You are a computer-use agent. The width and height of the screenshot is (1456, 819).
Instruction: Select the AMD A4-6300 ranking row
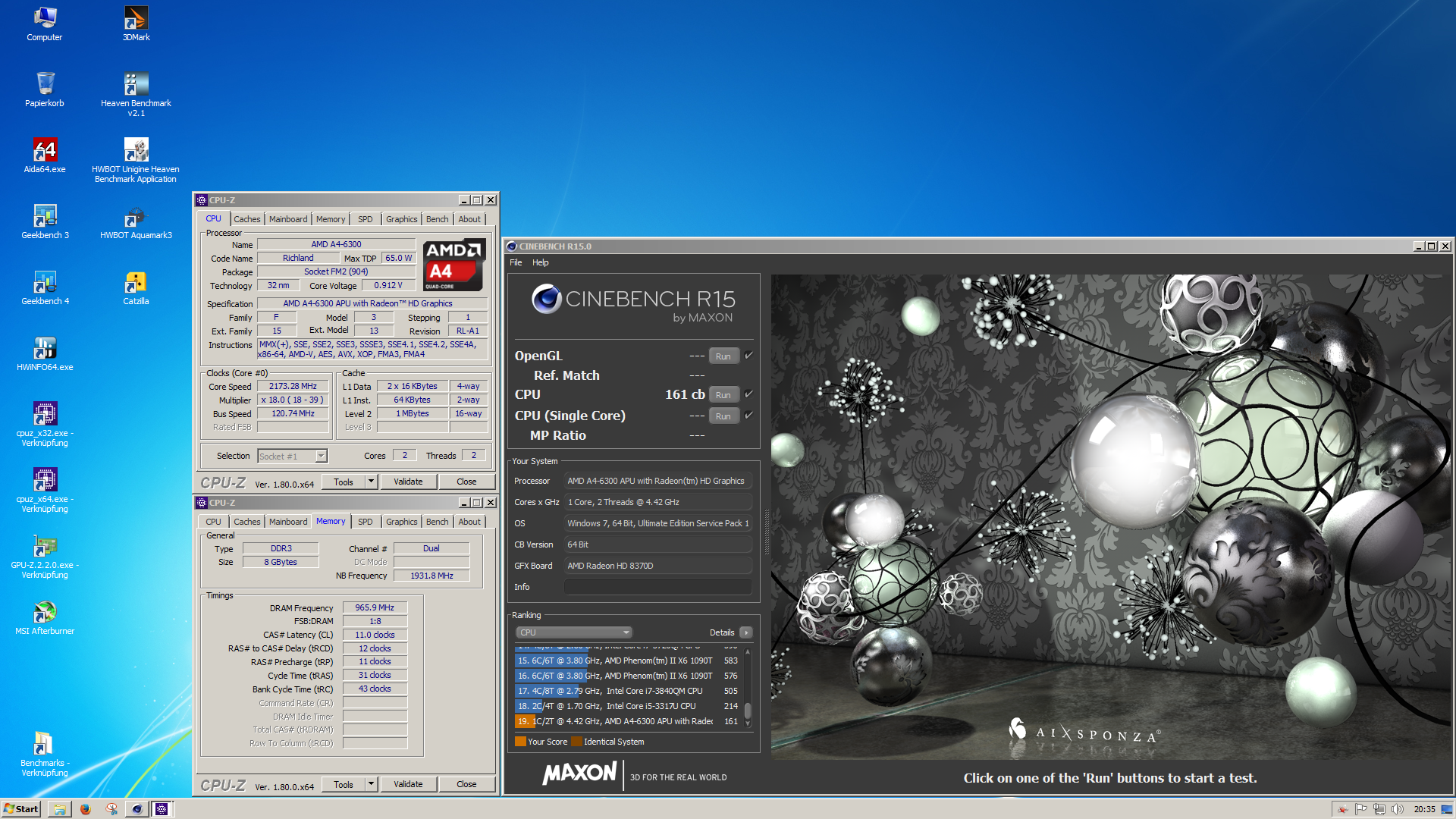(627, 721)
